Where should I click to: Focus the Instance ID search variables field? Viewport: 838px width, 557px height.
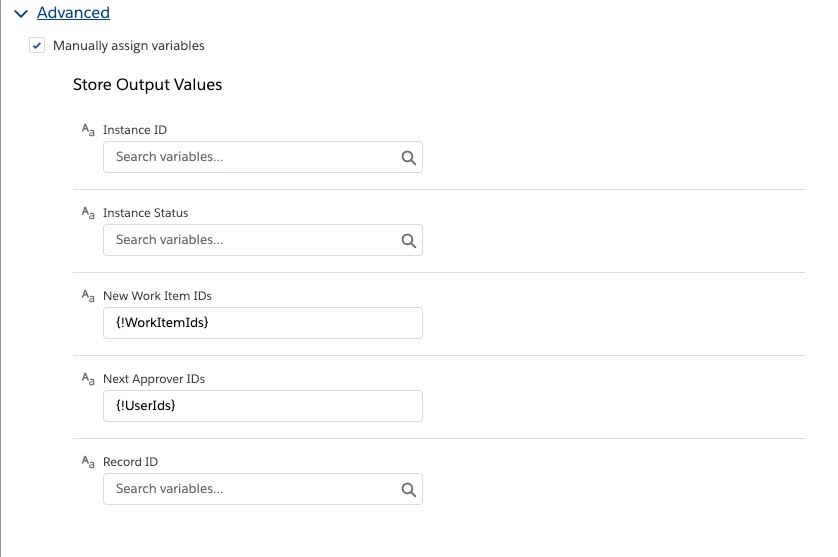coord(250,157)
